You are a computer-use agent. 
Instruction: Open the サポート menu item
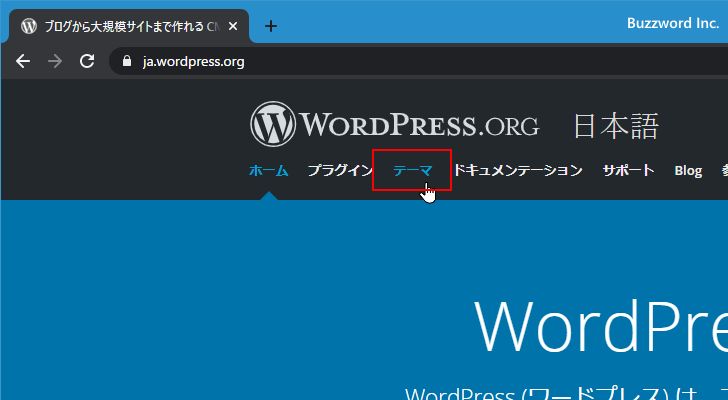coord(628,170)
